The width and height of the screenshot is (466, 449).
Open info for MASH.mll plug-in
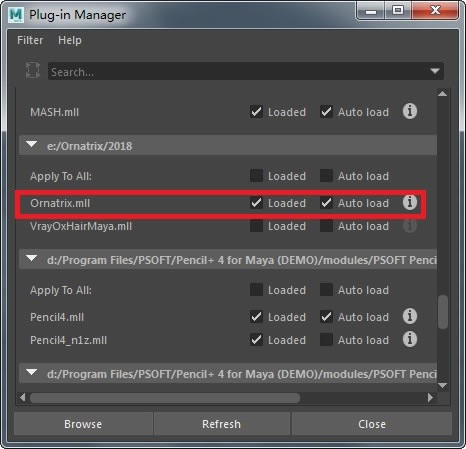point(410,111)
